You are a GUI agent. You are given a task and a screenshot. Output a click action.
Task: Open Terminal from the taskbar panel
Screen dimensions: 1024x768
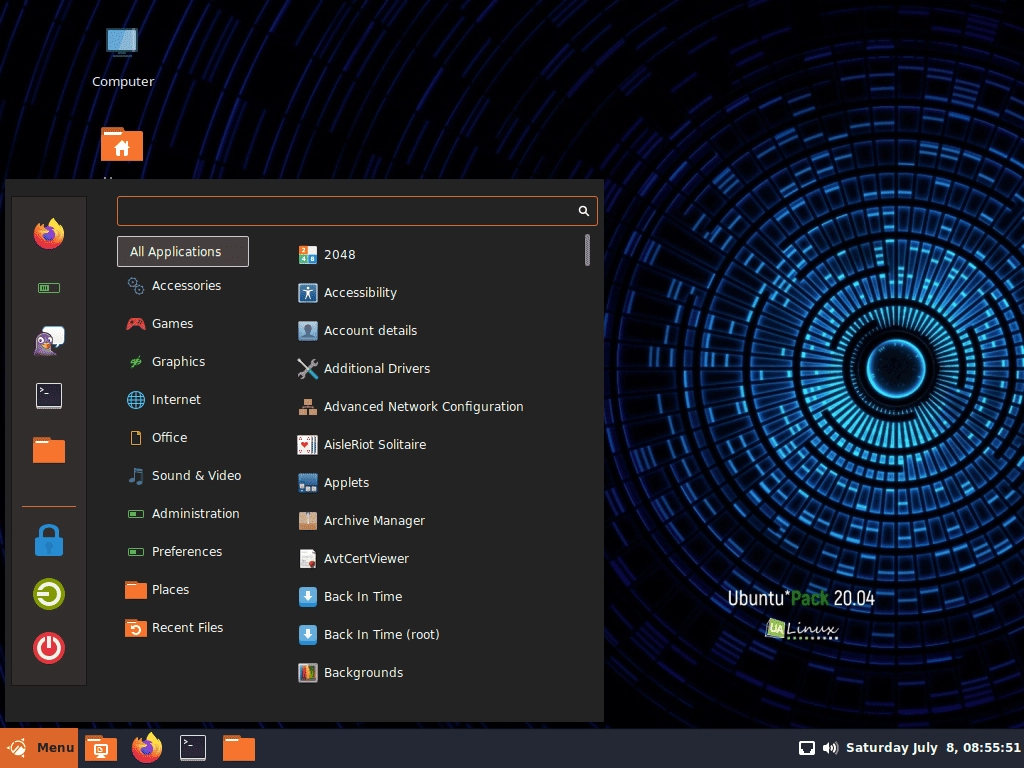coord(193,748)
